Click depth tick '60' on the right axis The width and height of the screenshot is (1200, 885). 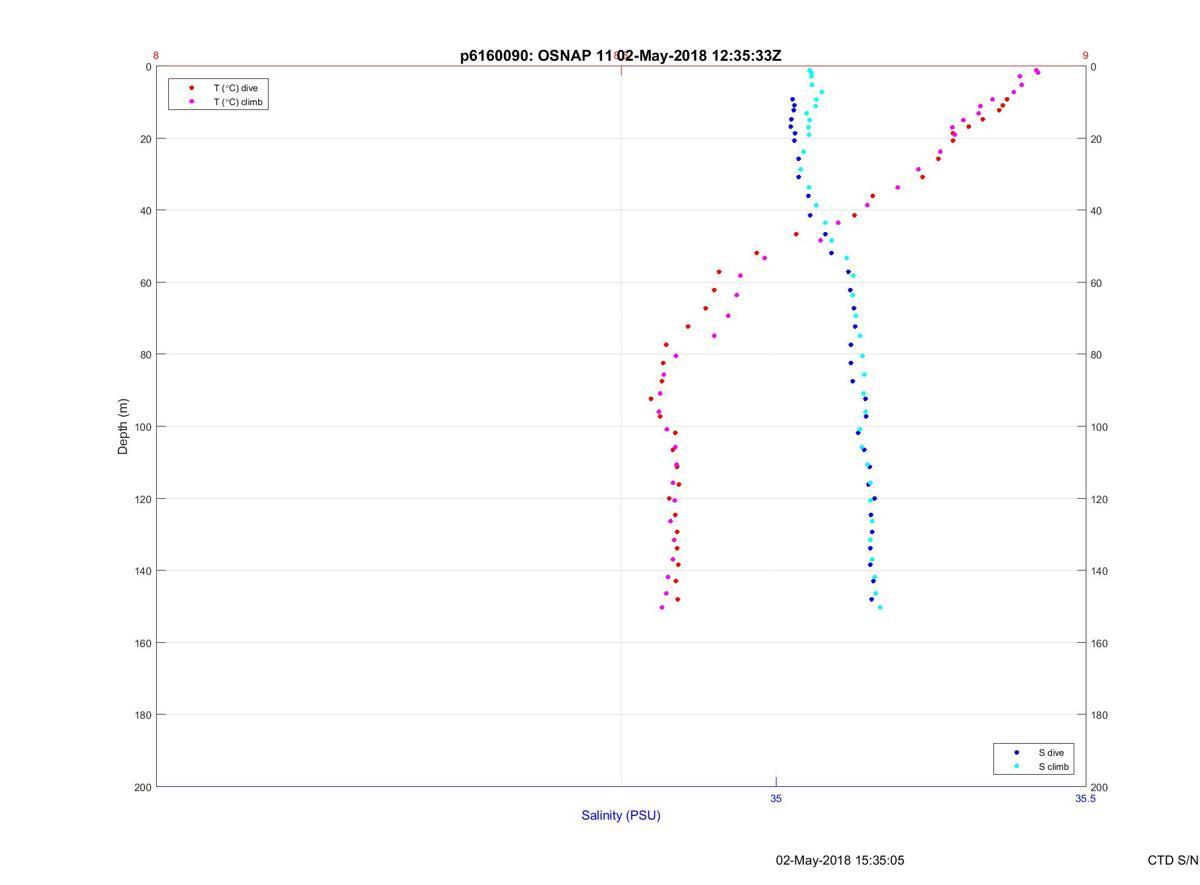[x=1096, y=283]
